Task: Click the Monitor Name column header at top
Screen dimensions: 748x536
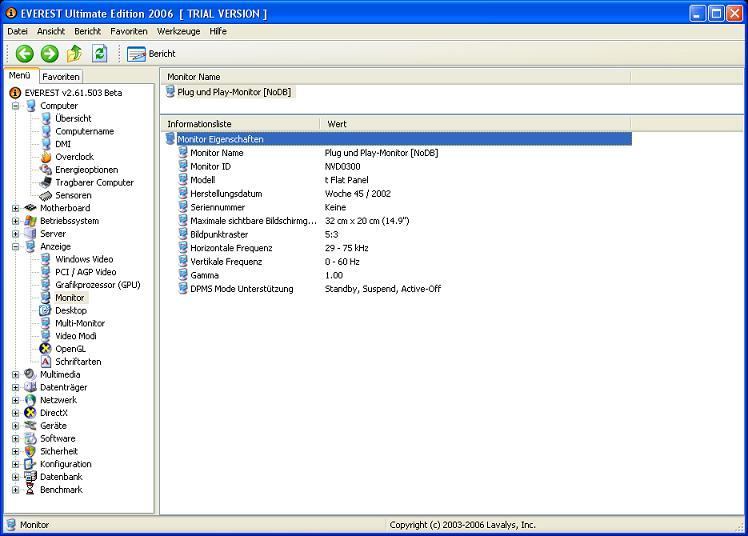Action: pos(396,77)
